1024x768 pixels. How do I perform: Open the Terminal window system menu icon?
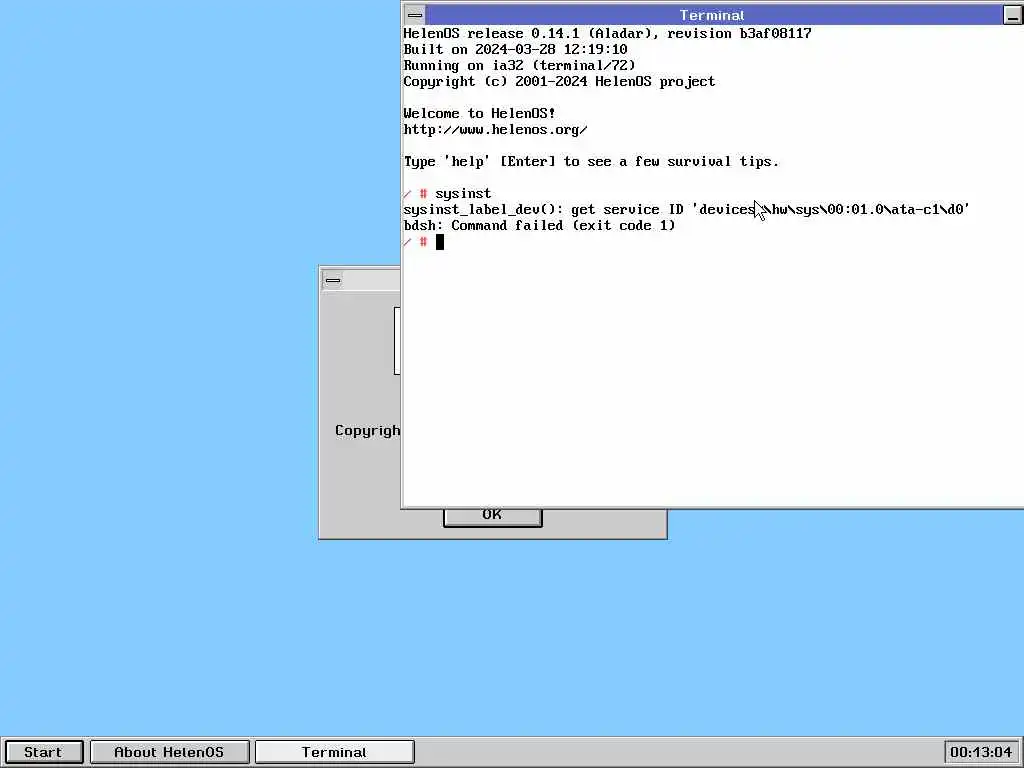415,15
